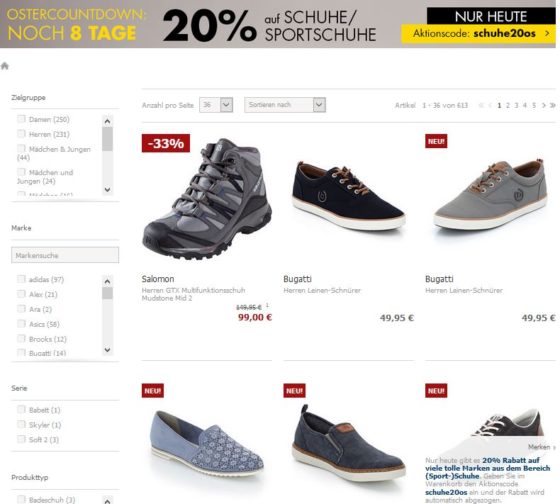The width and height of the screenshot is (560, 504).
Task: Click scroll-up arrow in Zielgruppe list
Action: tap(108, 121)
